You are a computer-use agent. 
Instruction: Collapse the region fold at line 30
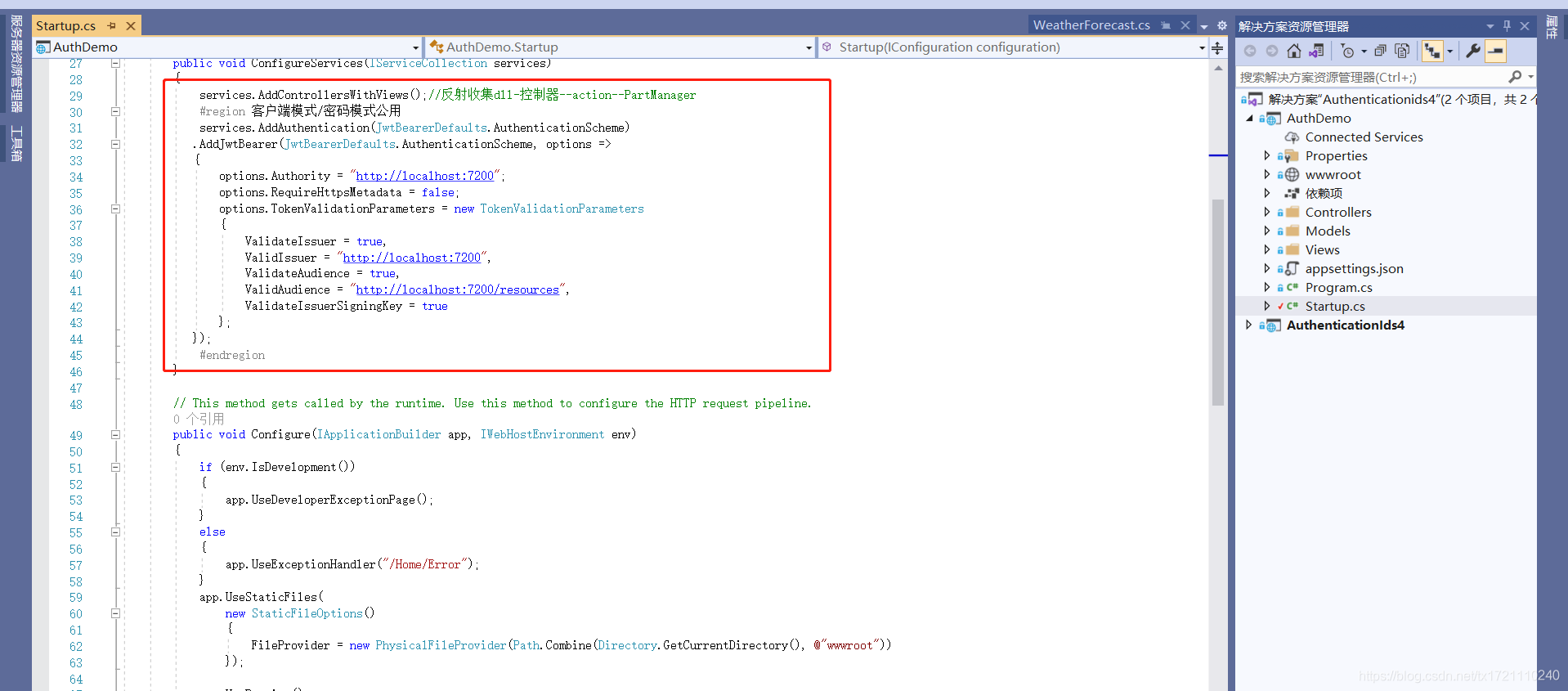point(115,111)
